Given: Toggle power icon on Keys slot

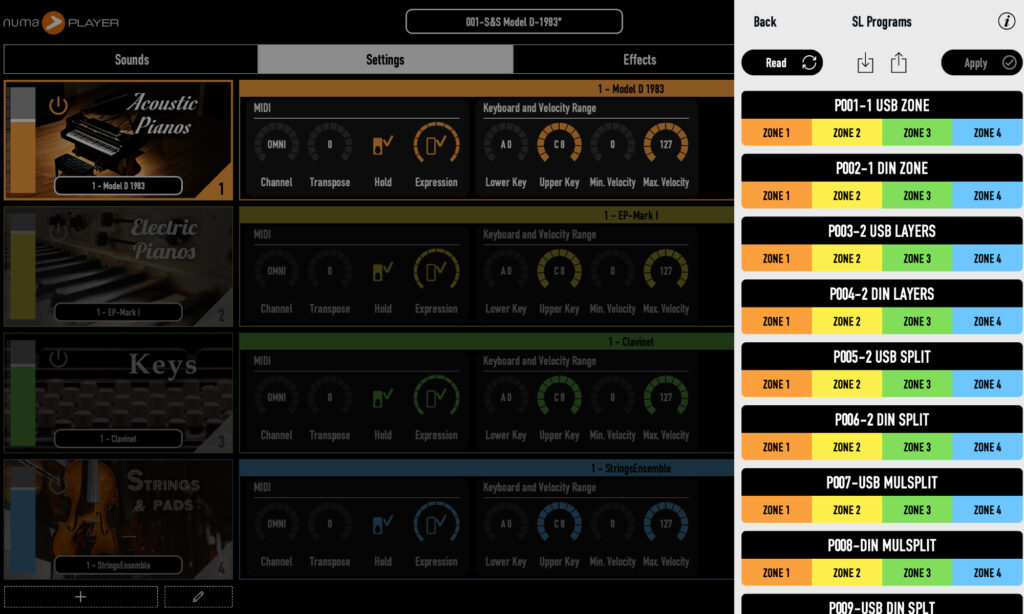Looking at the screenshot, I should coord(58,357).
